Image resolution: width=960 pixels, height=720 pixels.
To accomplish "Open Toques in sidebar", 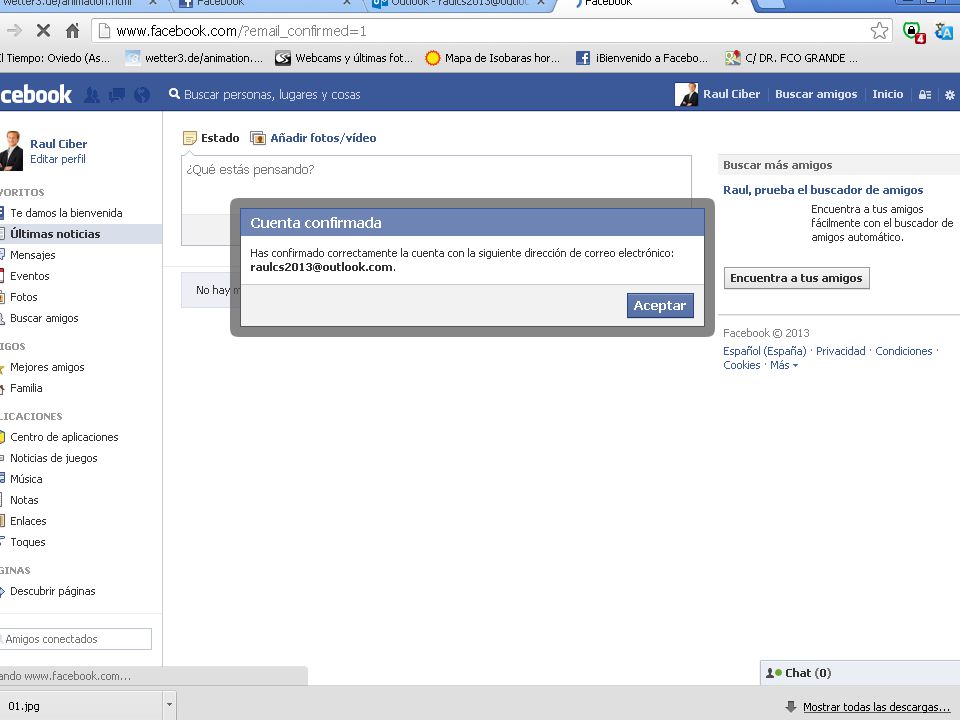I will pos(28,542).
